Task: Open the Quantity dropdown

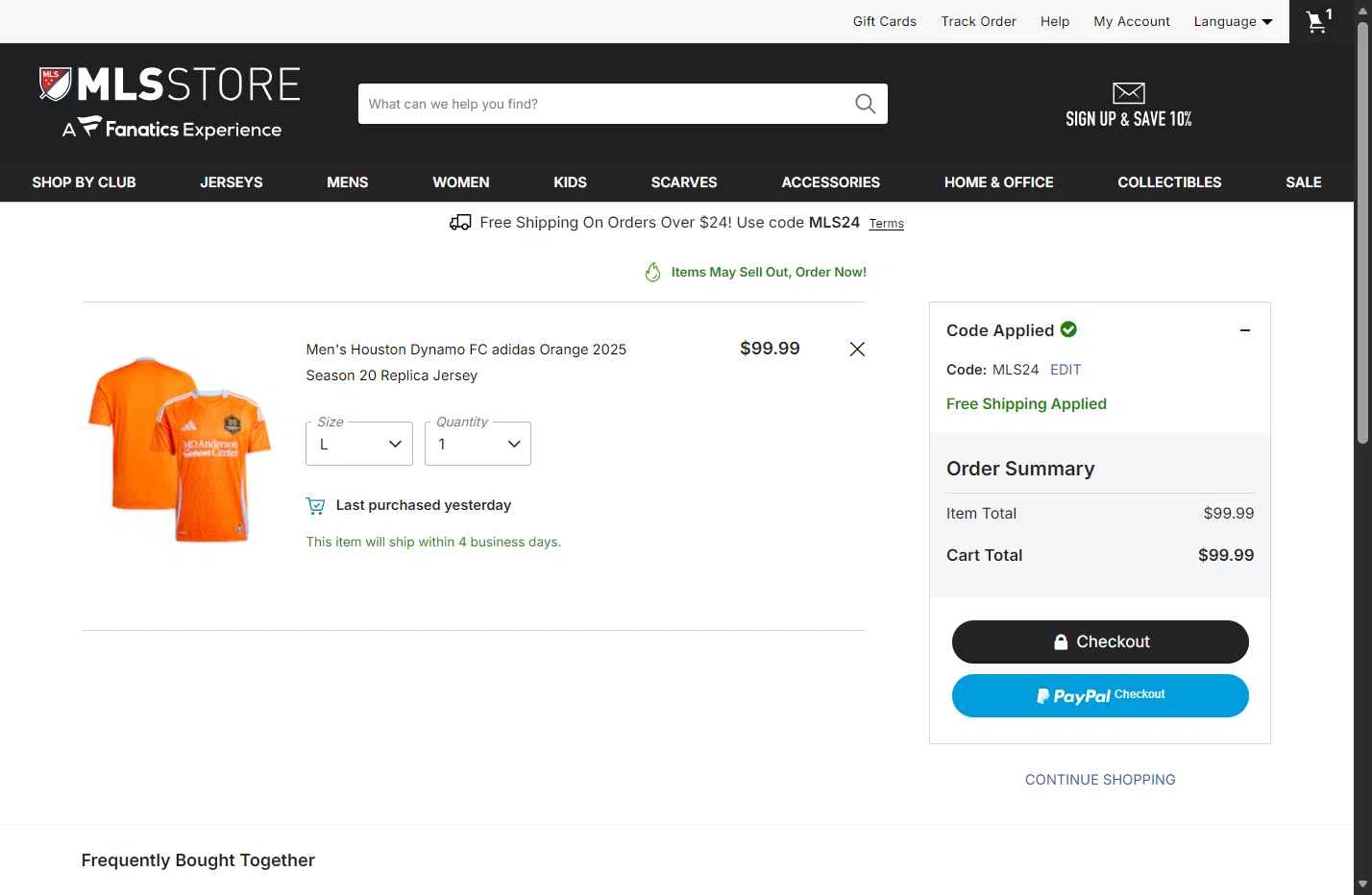Action: (x=478, y=444)
